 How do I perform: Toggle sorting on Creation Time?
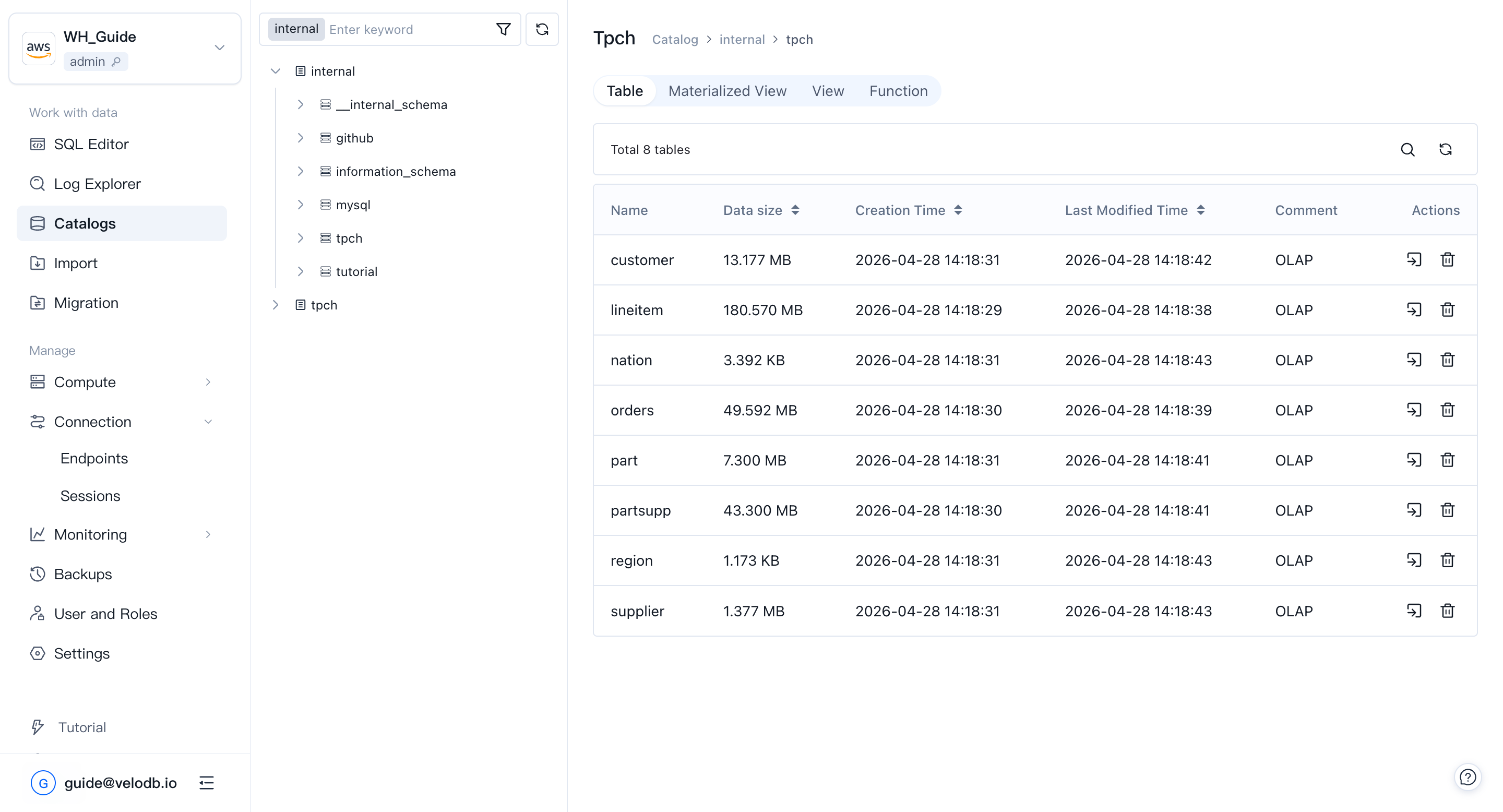pos(959,210)
